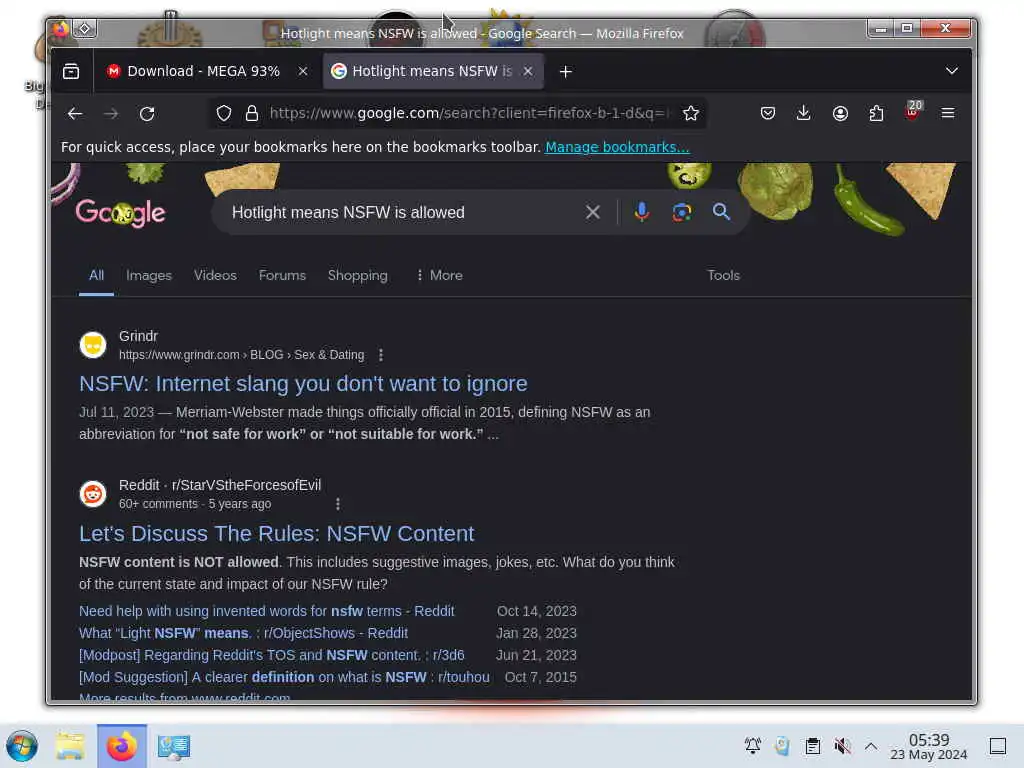
Task: Click the padlock site information icon
Action: coord(252,114)
